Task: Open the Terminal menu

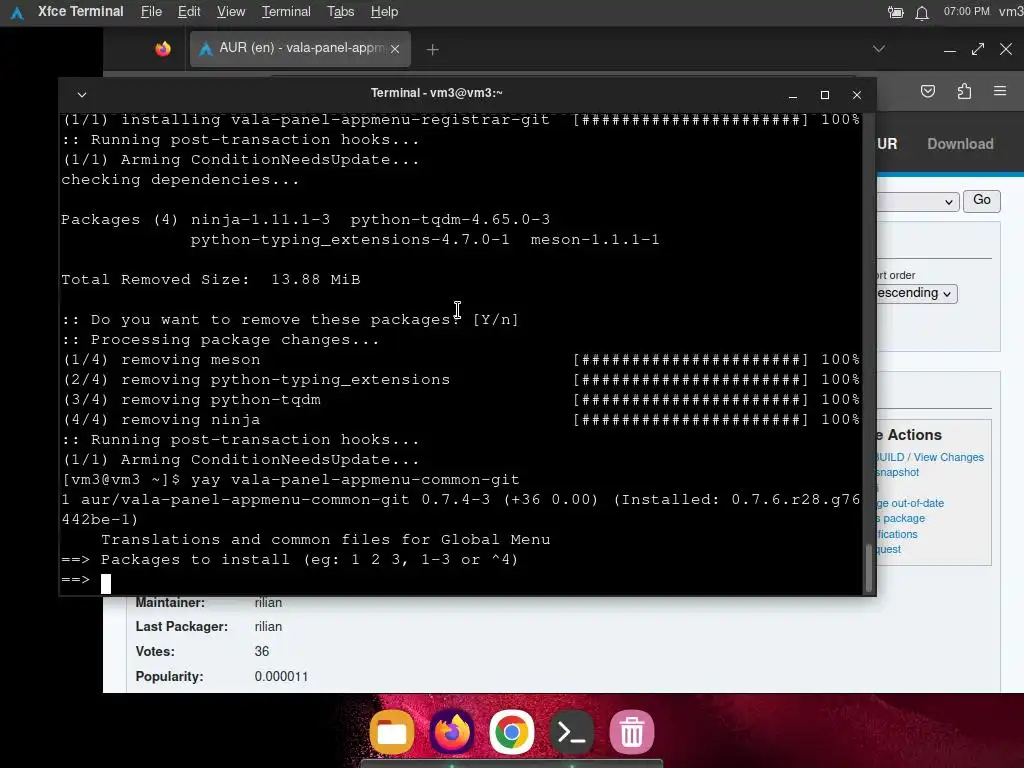Action: [x=286, y=12]
